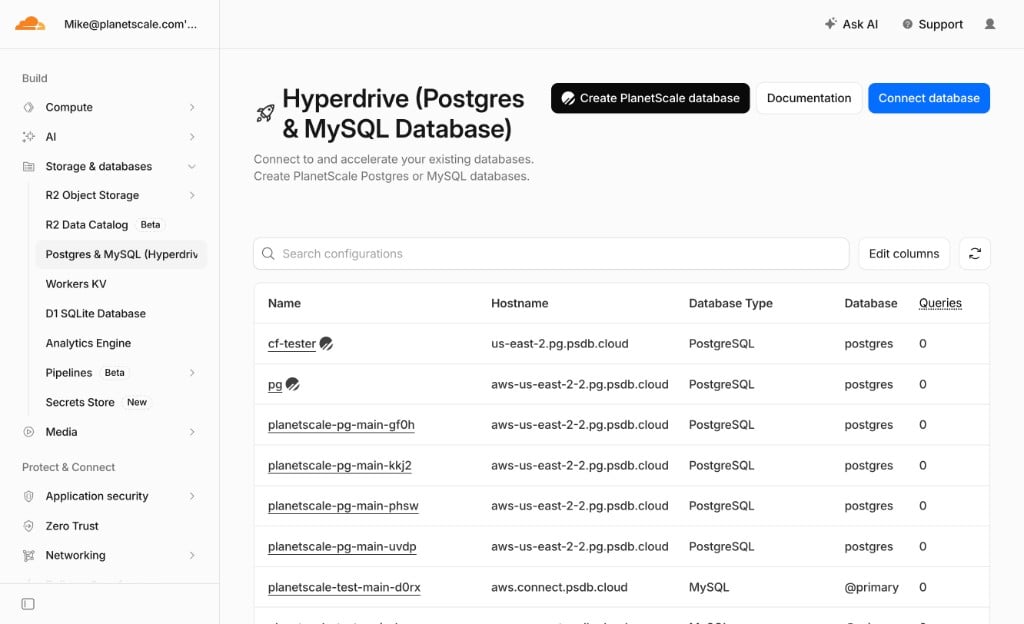This screenshot has width=1024, height=624.
Task: Click the PlanetScale badge beside cf-tester
Action: click(x=326, y=343)
